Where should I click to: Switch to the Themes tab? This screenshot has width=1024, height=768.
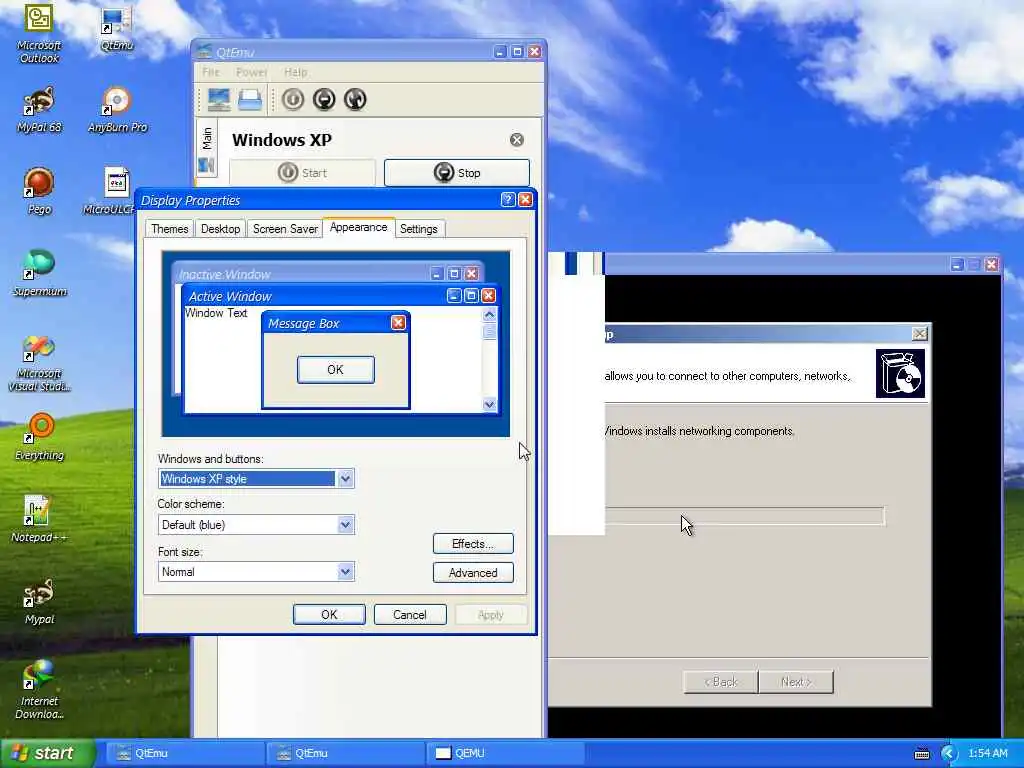pos(170,229)
